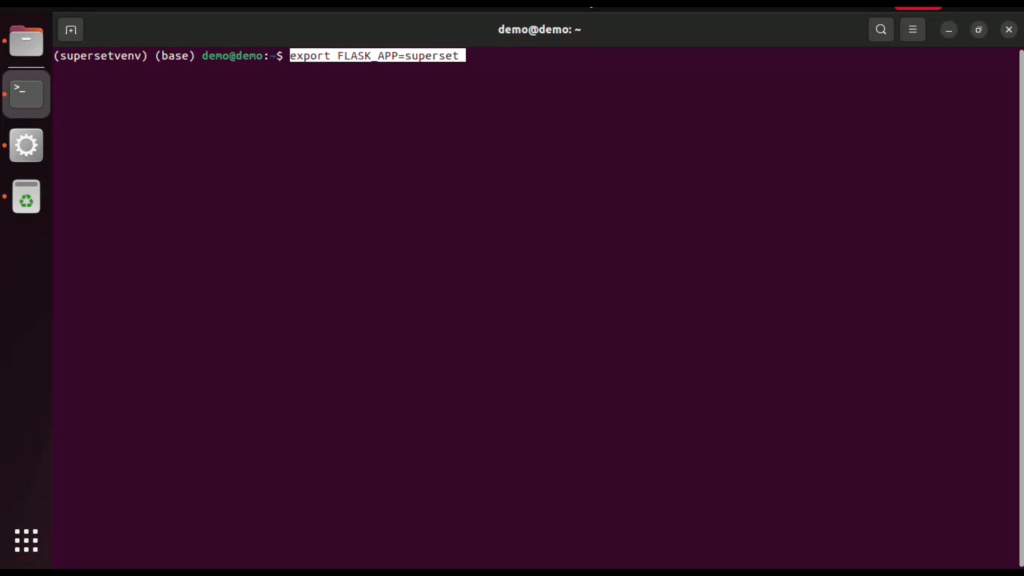This screenshot has width=1024, height=576.
Task: Restore or maximize the terminal window
Action: coord(979,30)
